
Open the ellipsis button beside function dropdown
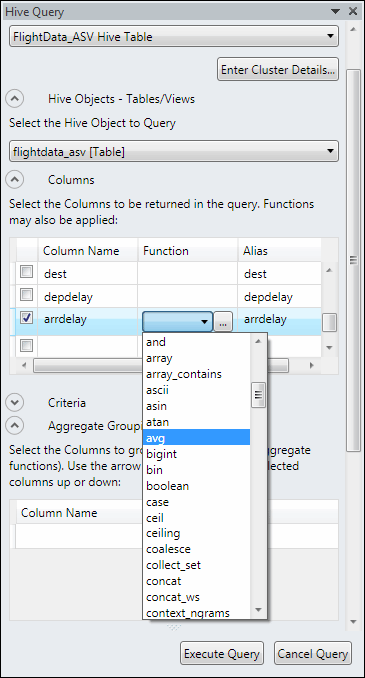[223, 322]
